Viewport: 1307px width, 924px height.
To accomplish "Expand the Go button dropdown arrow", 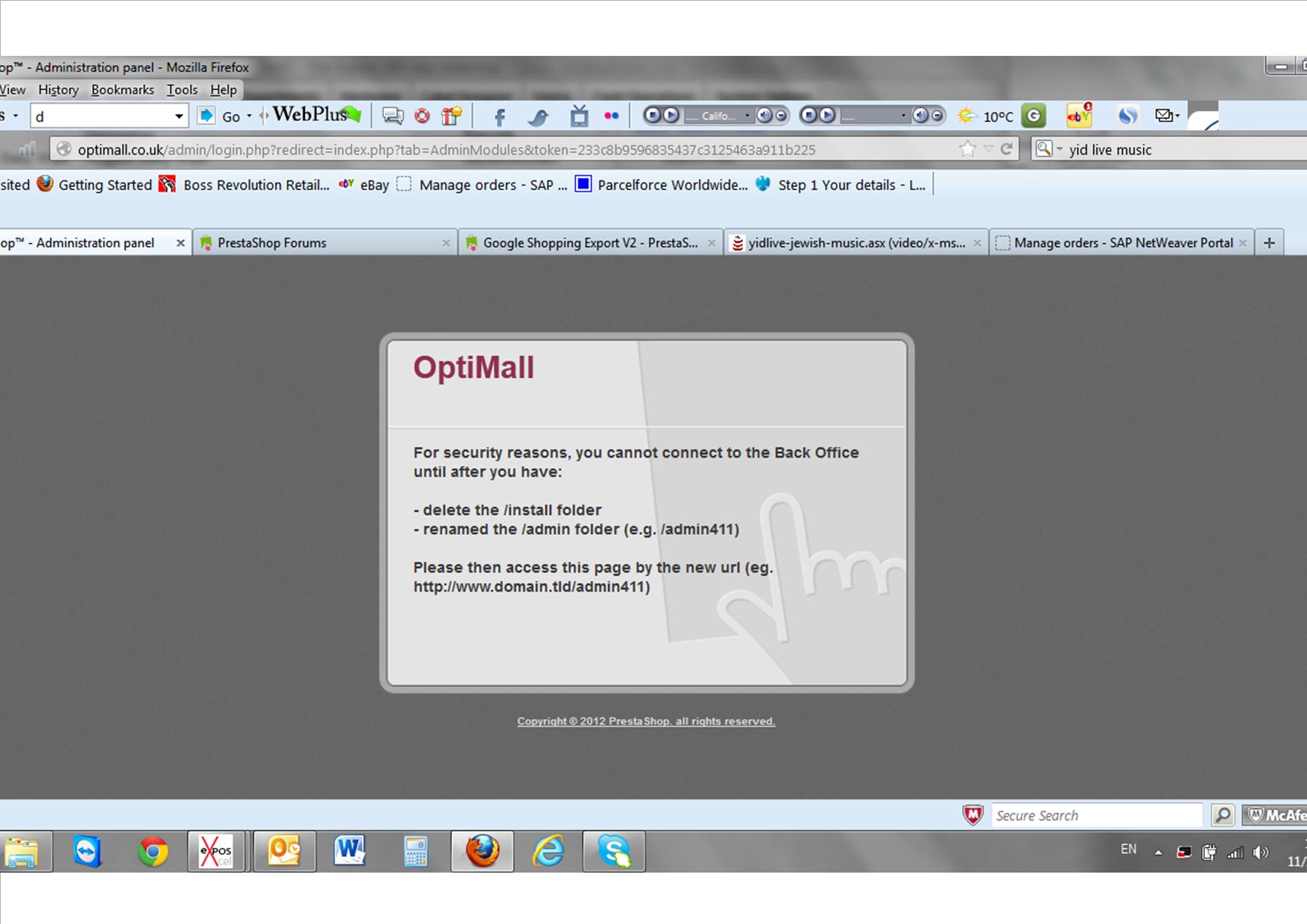I will point(250,116).
